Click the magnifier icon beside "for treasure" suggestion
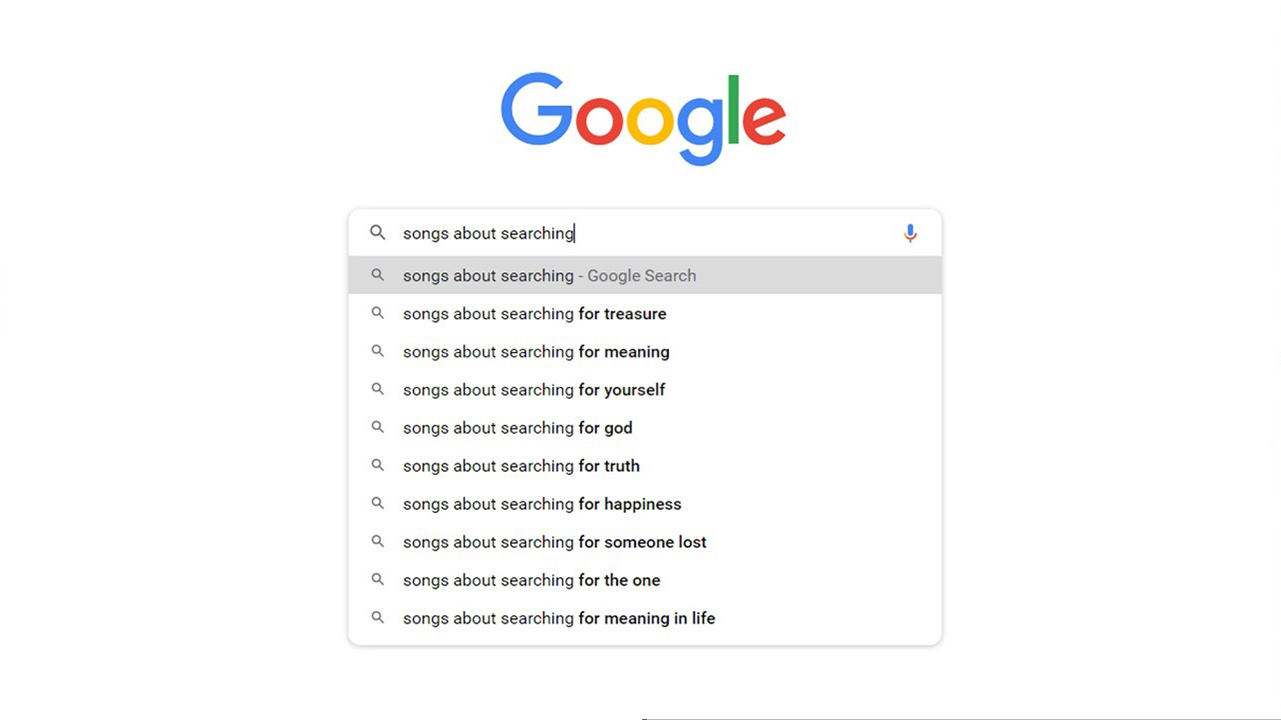The height and width of the screenshot is (720, 1281). point(377,313)
